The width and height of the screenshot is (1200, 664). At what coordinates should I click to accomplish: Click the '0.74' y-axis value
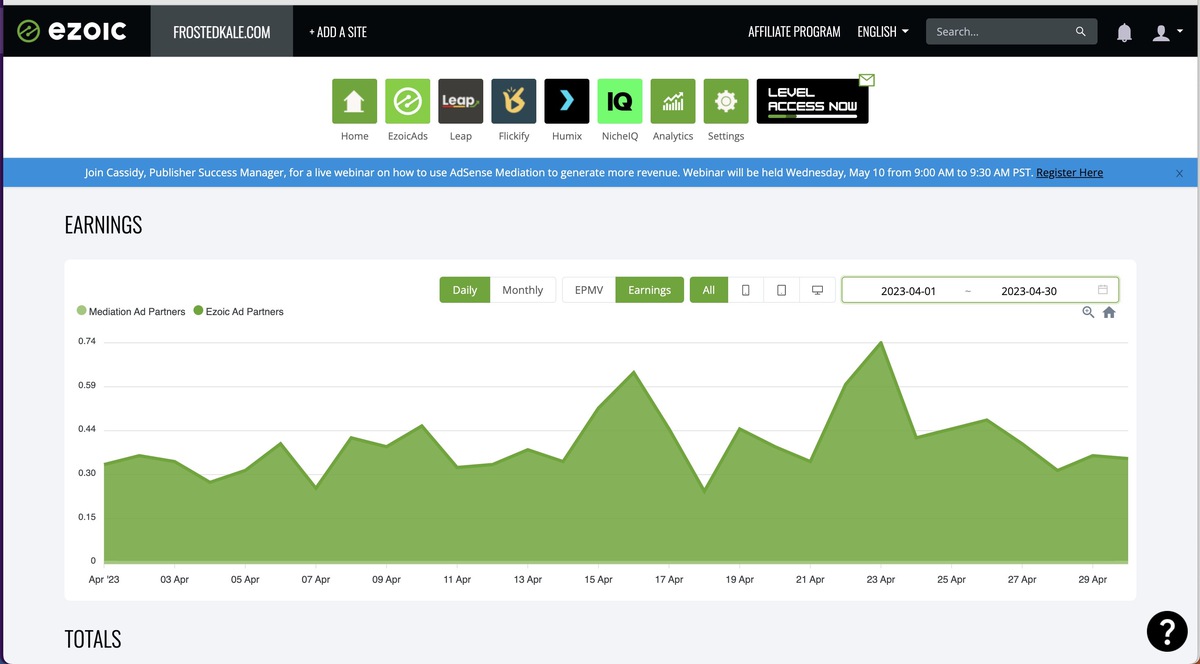click(x=87, y=342)
